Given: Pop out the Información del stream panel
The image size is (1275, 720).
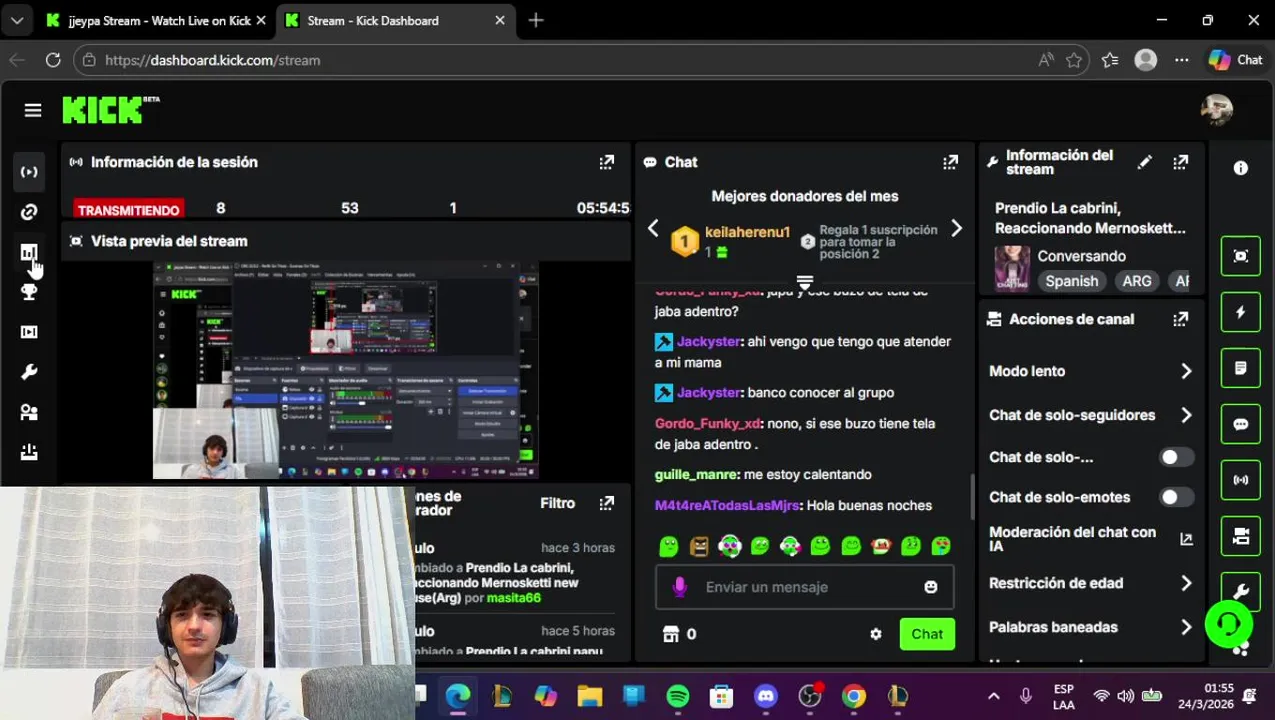Looking at the screenshot, I should pos(1181,162).
